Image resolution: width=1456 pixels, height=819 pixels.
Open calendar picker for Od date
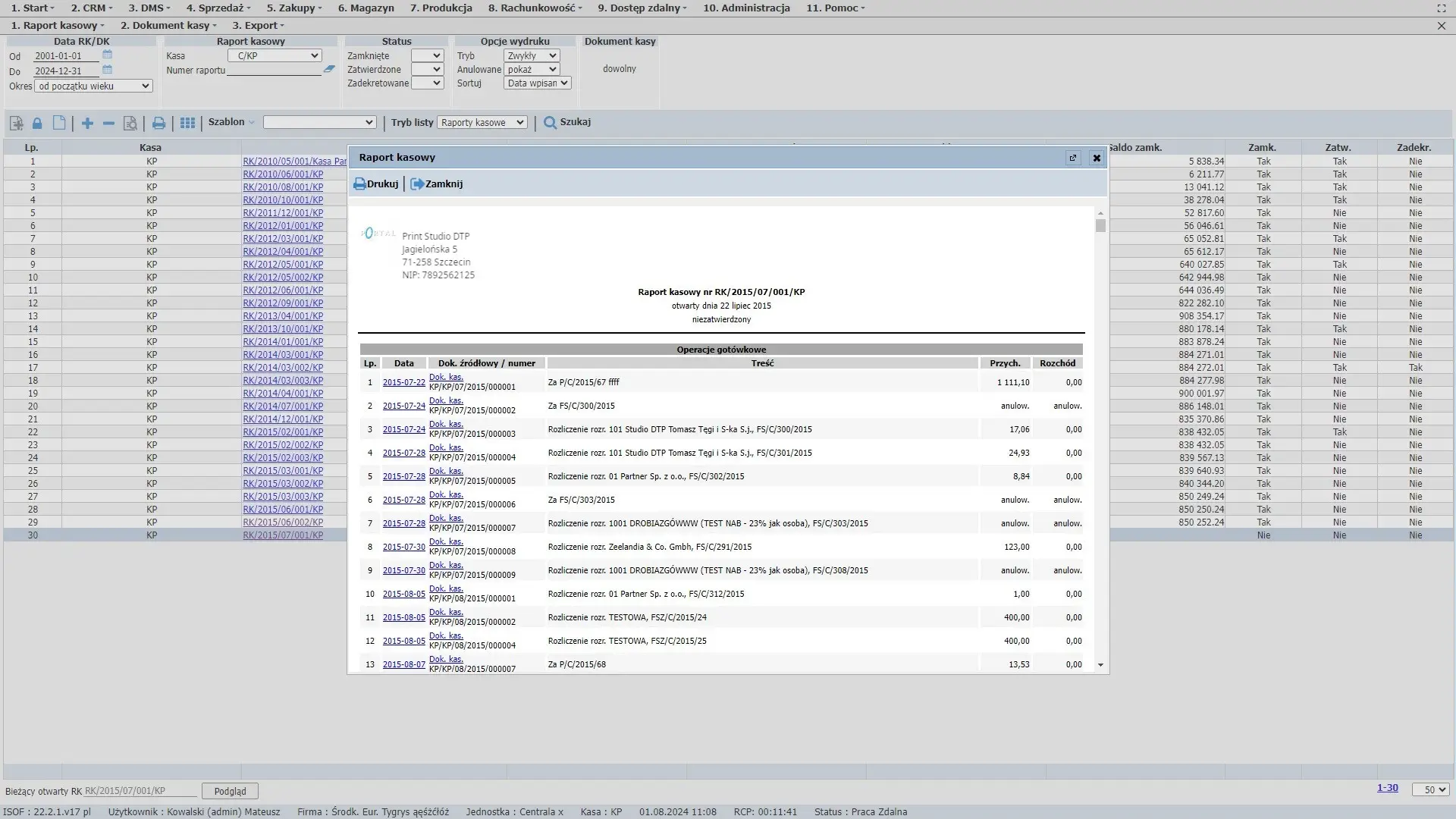[107, 55]
